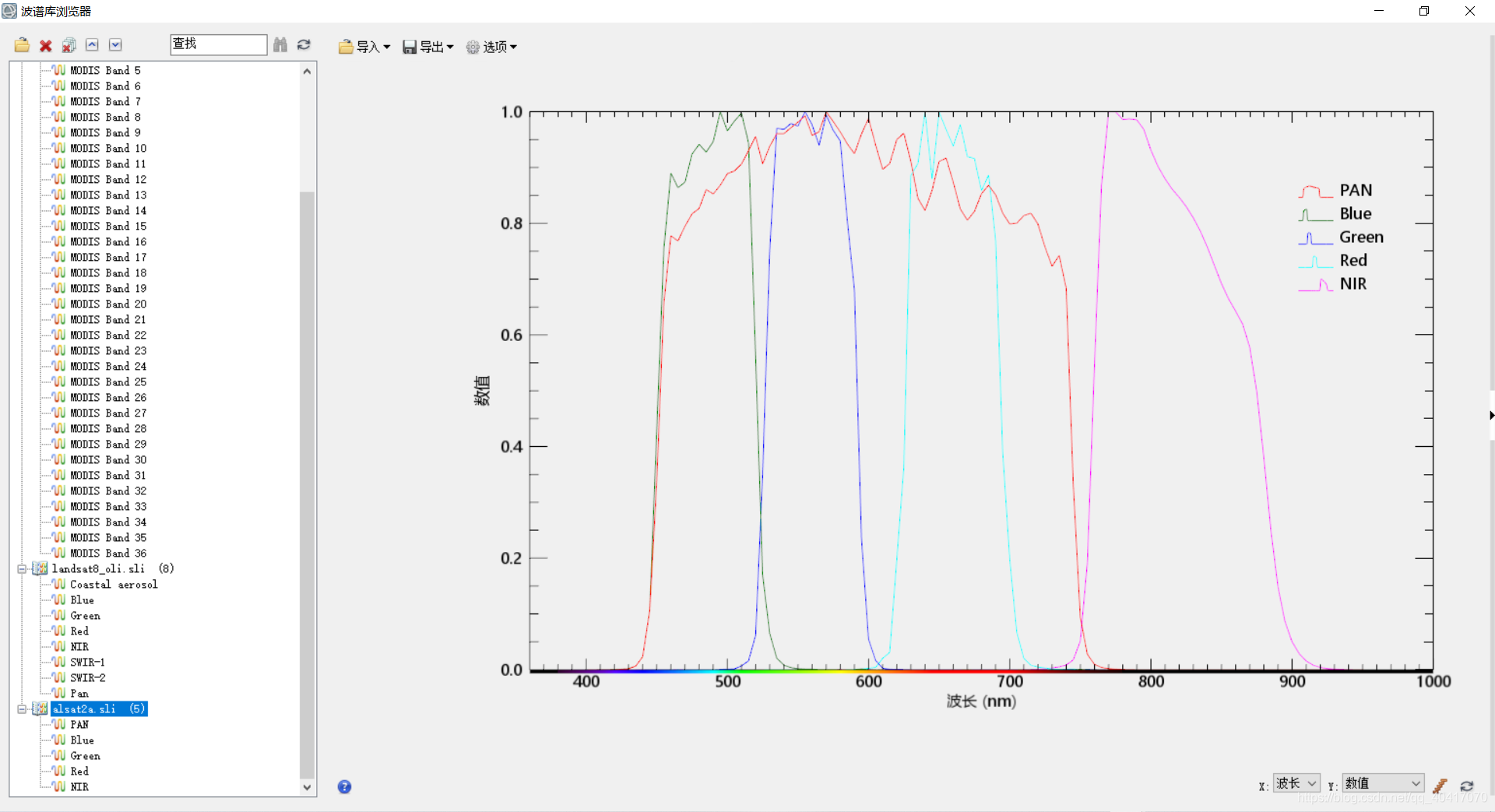The image size is (1495, 812).
Task: Click the Blue legend entry
Action: (1336, 214)
